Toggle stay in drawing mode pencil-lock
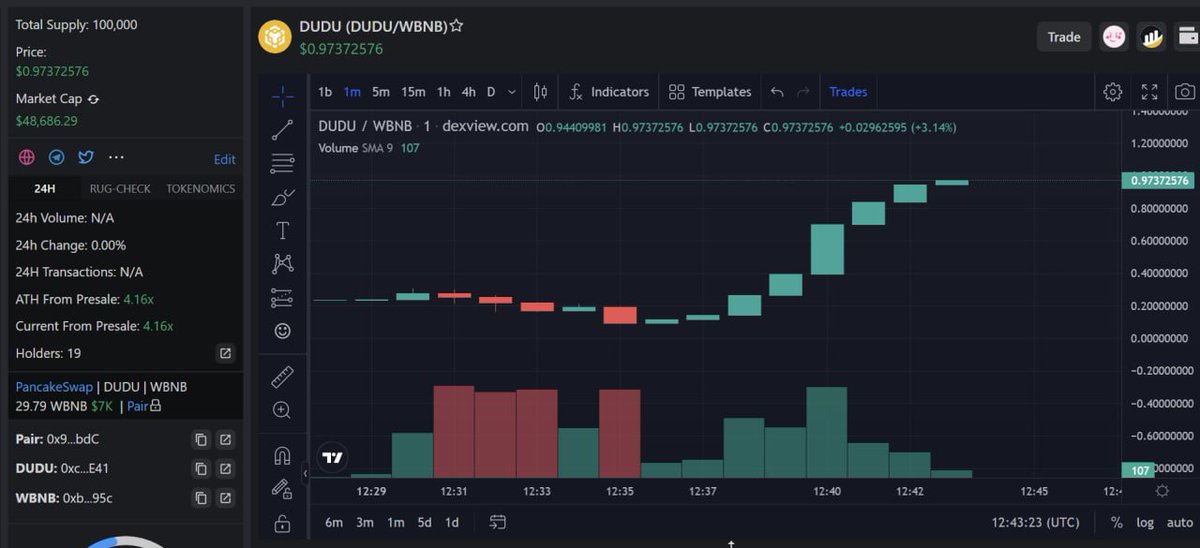This screenshot has height=548, width=1200. [283, 489]
